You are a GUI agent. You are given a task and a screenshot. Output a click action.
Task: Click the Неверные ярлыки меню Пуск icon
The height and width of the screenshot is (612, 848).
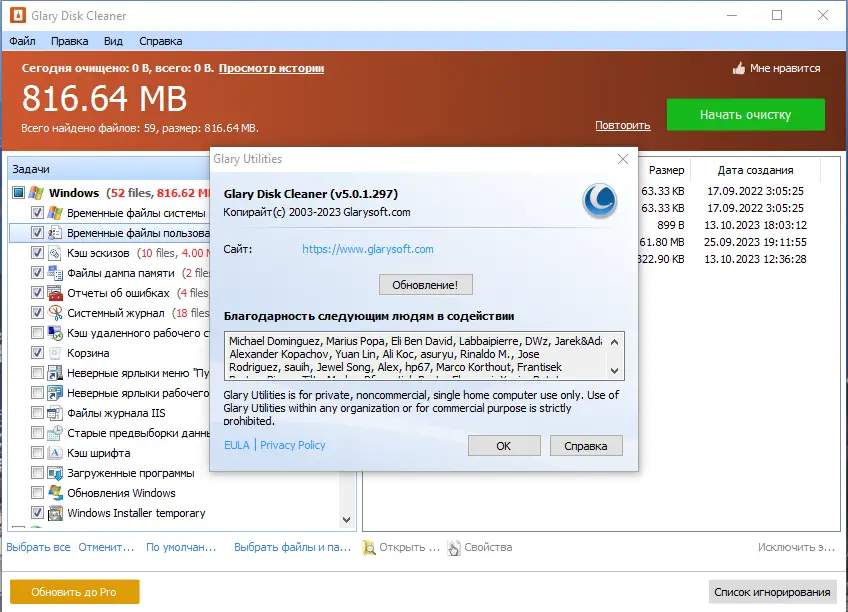55,373
